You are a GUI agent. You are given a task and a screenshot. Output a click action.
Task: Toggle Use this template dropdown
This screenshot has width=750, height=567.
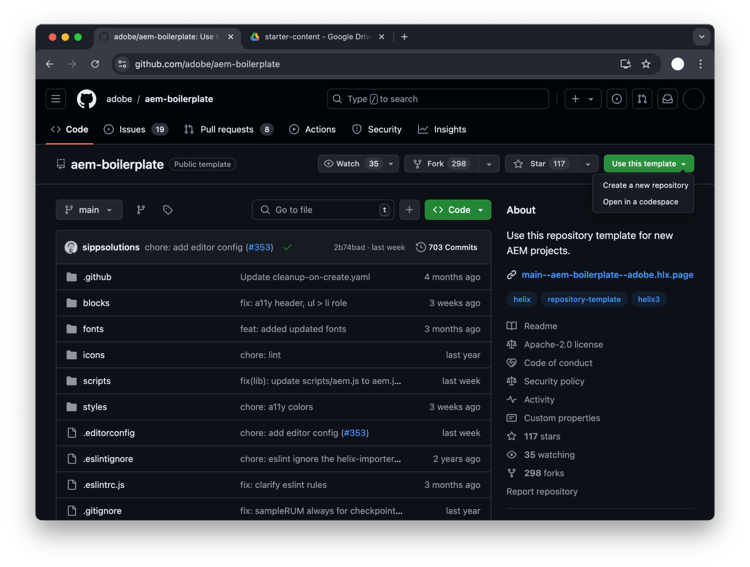point(649,164)
